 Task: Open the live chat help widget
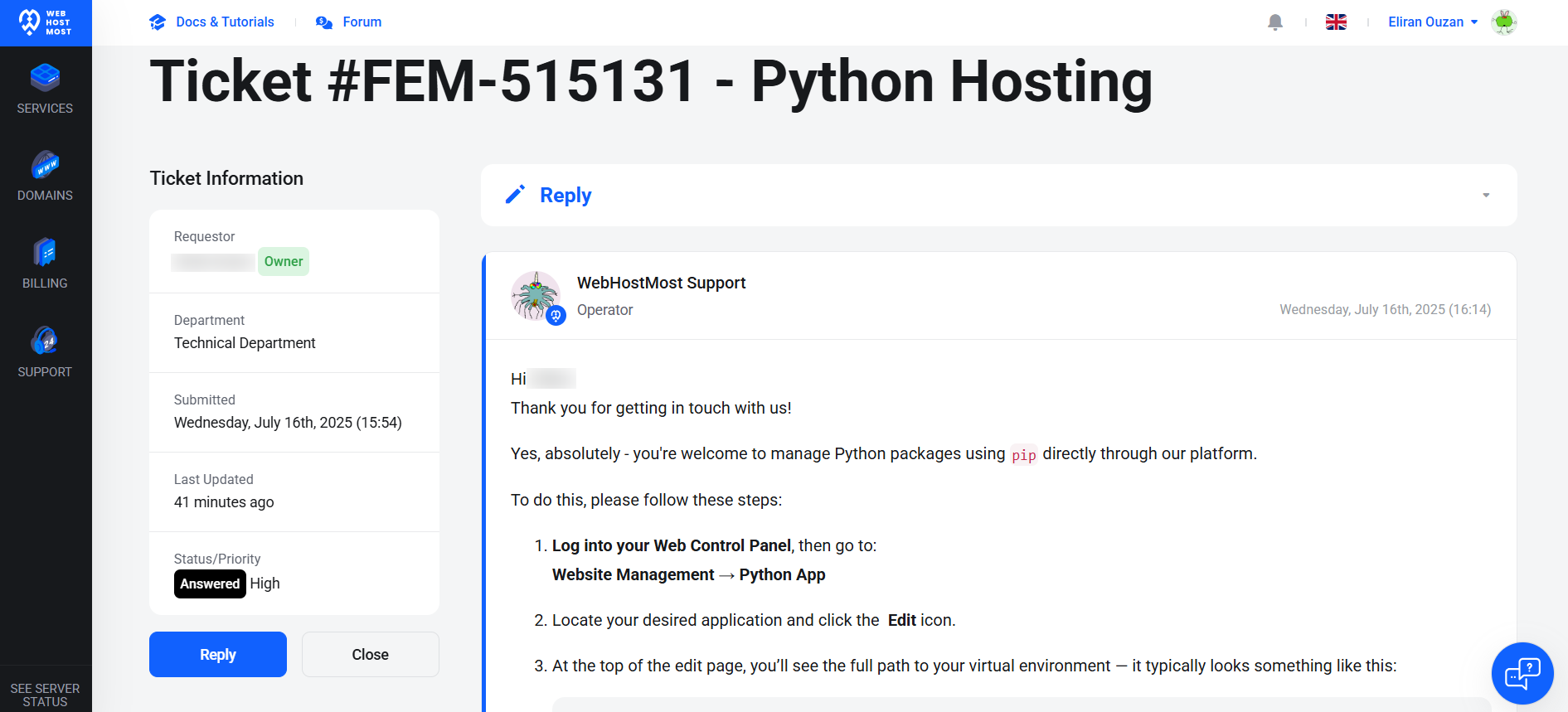click(x=1522, y=673)
